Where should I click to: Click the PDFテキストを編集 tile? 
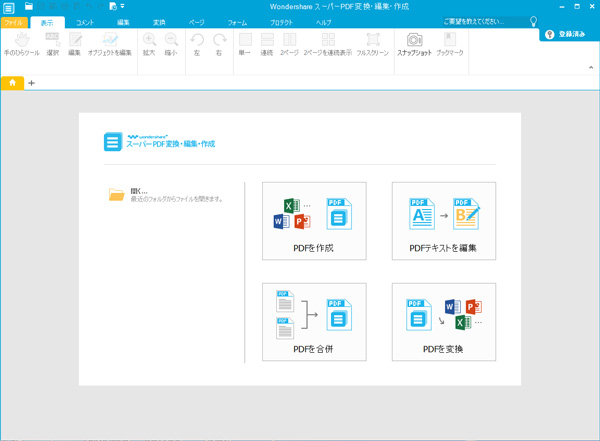point(444,221)
